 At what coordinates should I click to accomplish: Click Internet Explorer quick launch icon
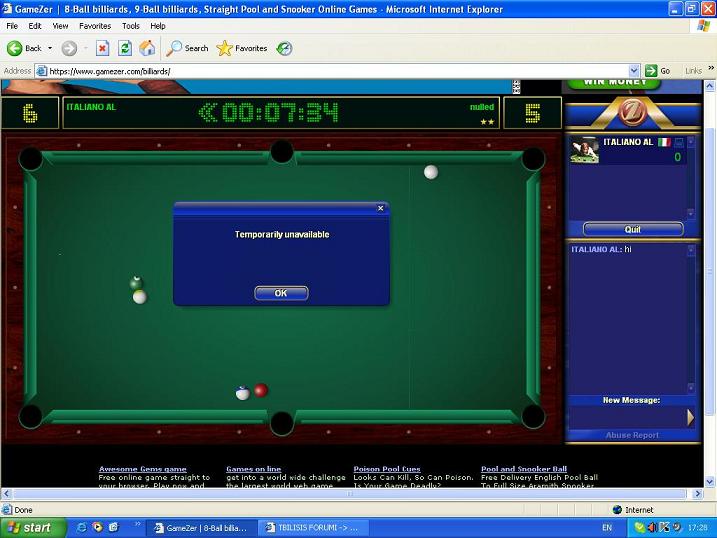click(82, 527)
